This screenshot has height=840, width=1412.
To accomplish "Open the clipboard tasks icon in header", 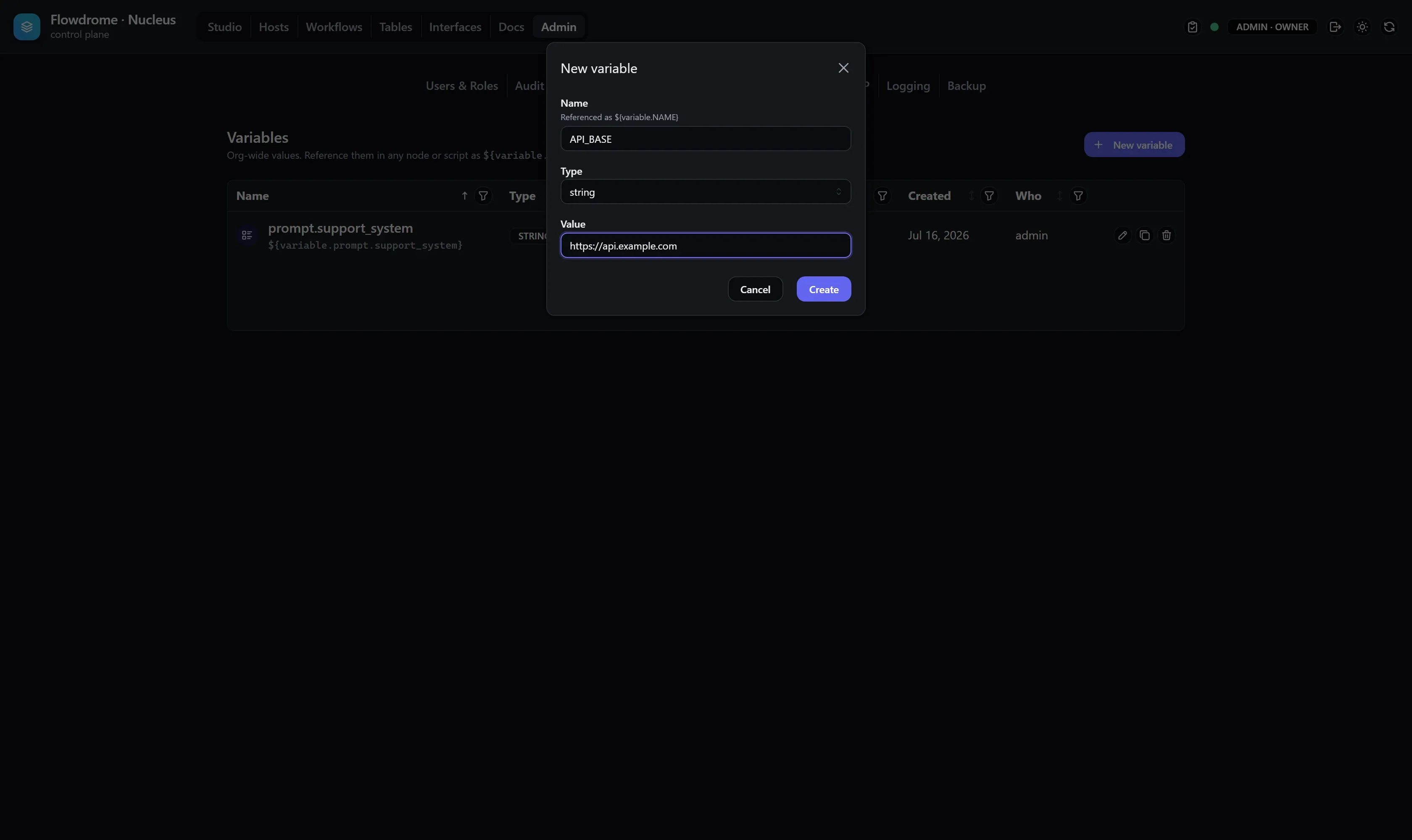I will (x=1192, y=26).
